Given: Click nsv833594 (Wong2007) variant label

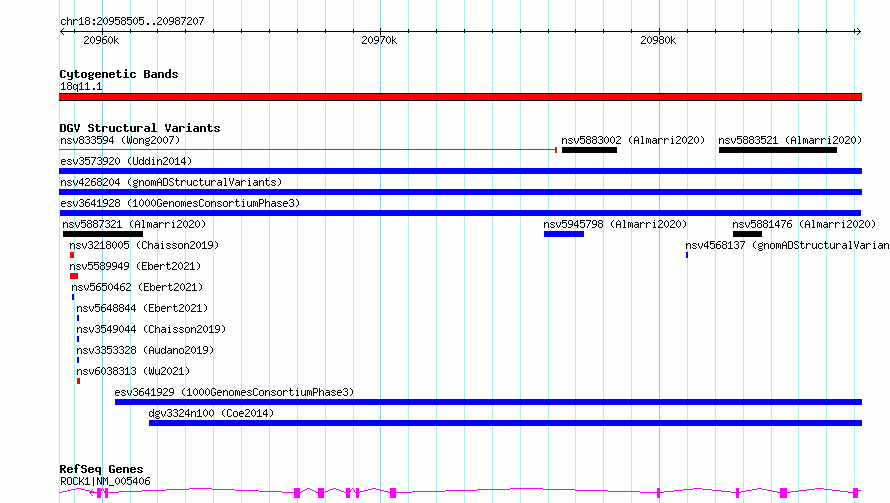Looking at the screenshot, I should click(120, 140).
